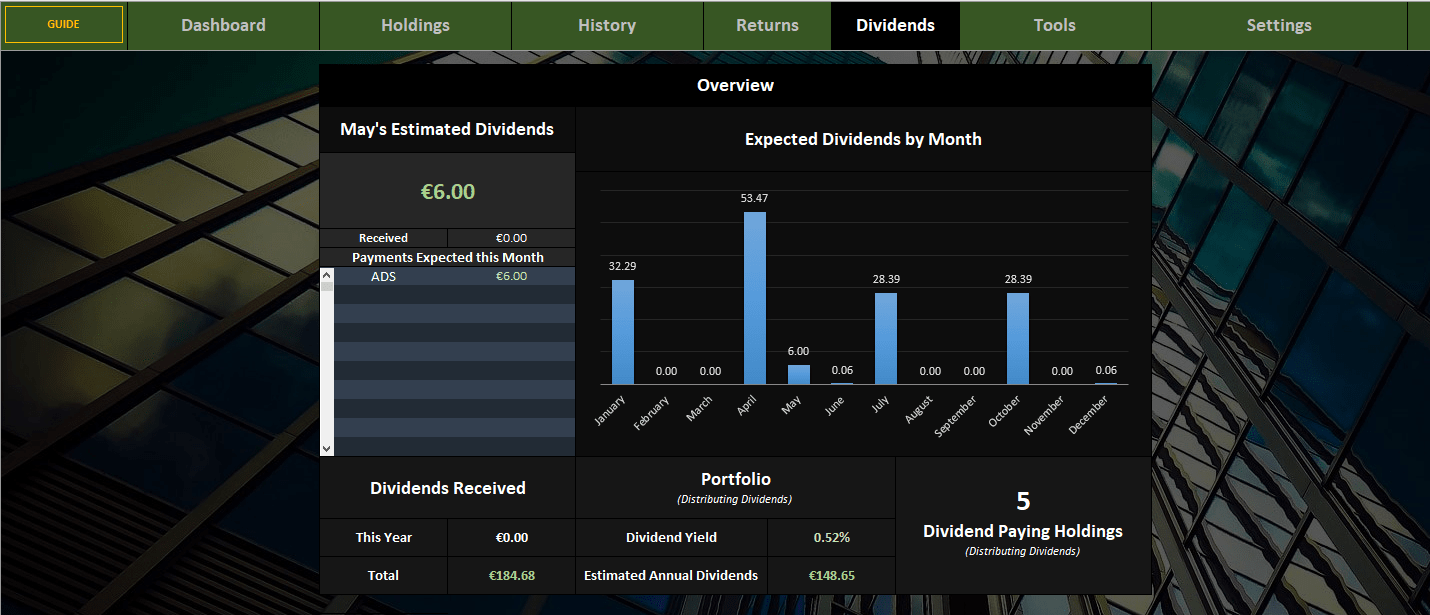This screenshot has width=1430, height=615.
Task: Open the GUIDE button
Action: [64, 24]
